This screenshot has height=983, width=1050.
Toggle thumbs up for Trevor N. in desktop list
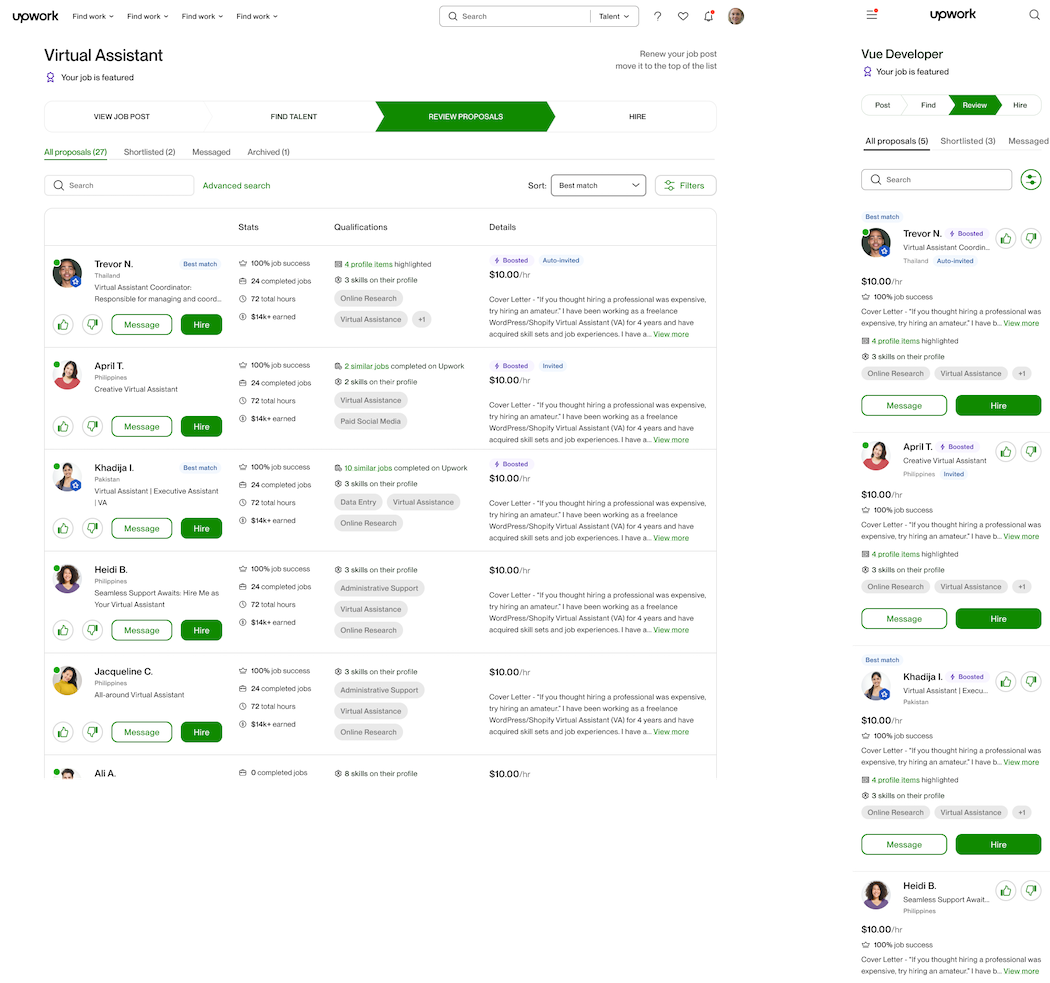tap(63, 325)
